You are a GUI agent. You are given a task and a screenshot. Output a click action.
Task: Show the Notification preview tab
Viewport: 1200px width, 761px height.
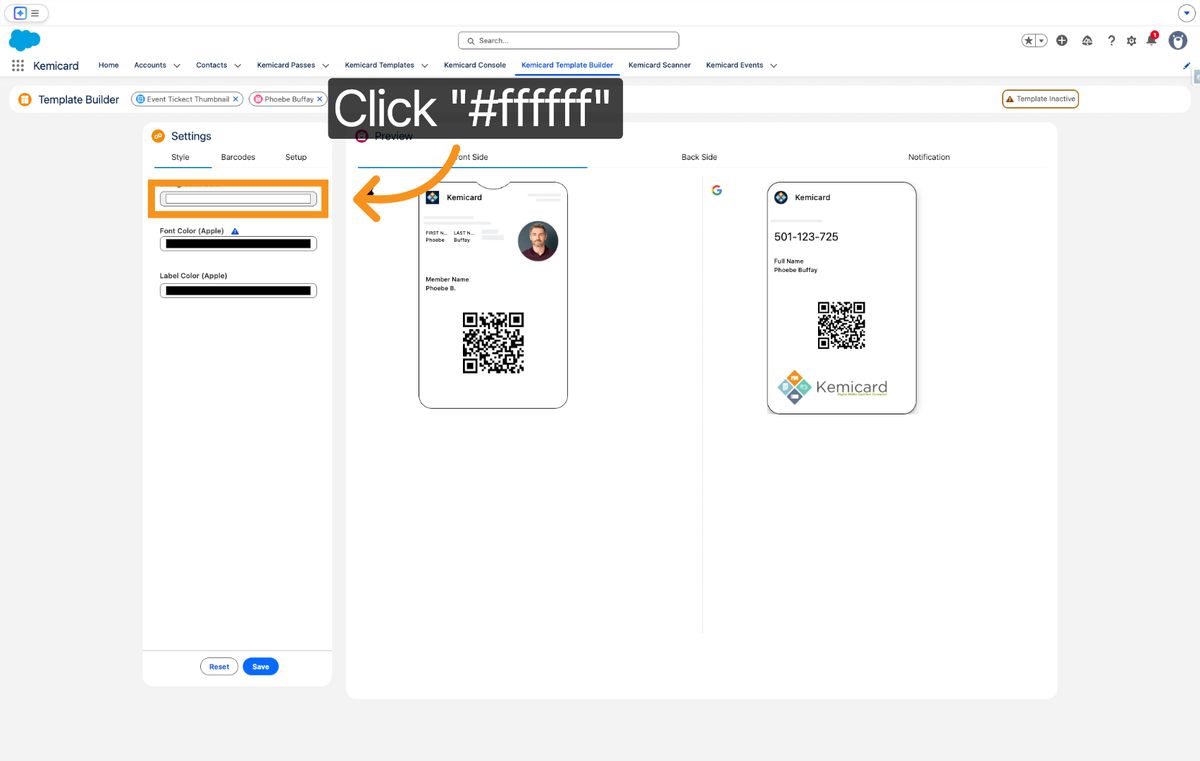coord(929,157)
